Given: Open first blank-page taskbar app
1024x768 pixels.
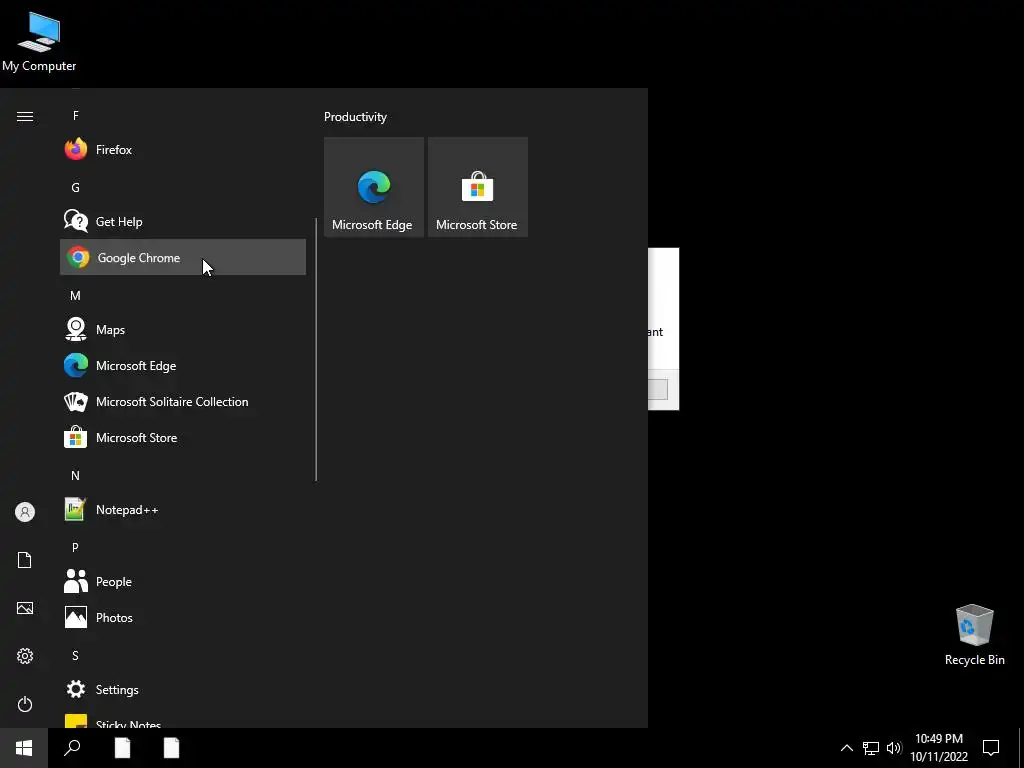Looking at the screenshot, I should click(122, 748).
